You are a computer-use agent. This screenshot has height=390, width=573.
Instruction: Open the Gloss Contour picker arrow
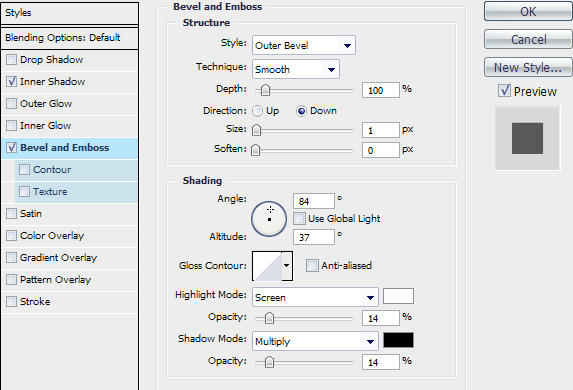[x=287, y=266]
